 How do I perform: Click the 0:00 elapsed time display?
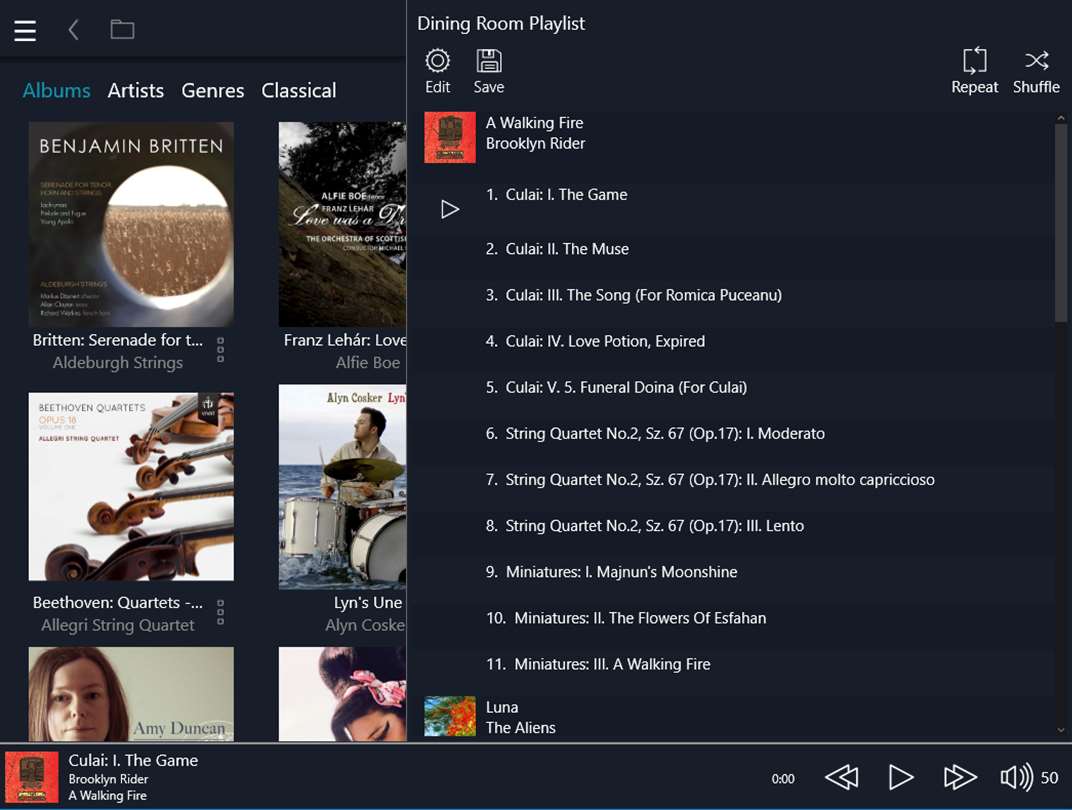783,779
